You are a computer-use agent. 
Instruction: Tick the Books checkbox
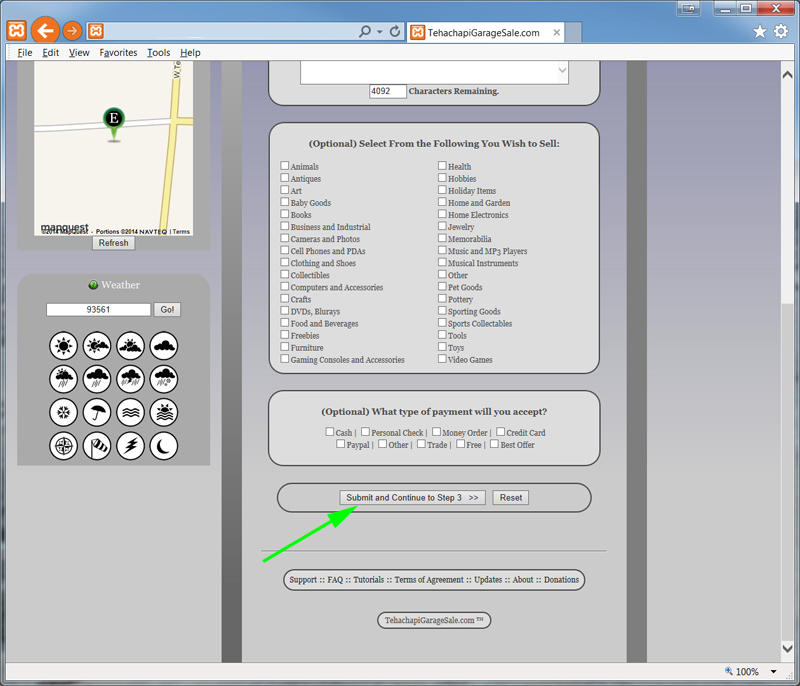point(285,214)
